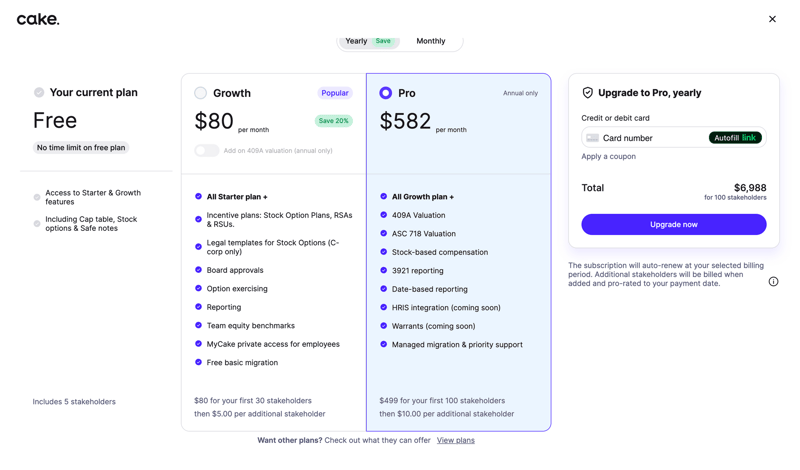Click the info icon beside renewal notice
Image resolution: width=800 pixels, height=470 pixels.
[x=773, y=282]
